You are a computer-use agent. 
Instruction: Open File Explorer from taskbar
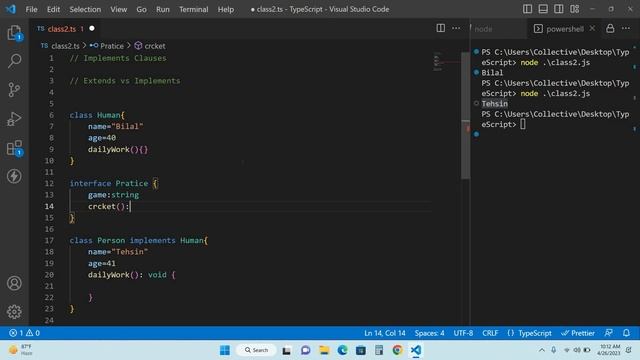coord(324,350)
